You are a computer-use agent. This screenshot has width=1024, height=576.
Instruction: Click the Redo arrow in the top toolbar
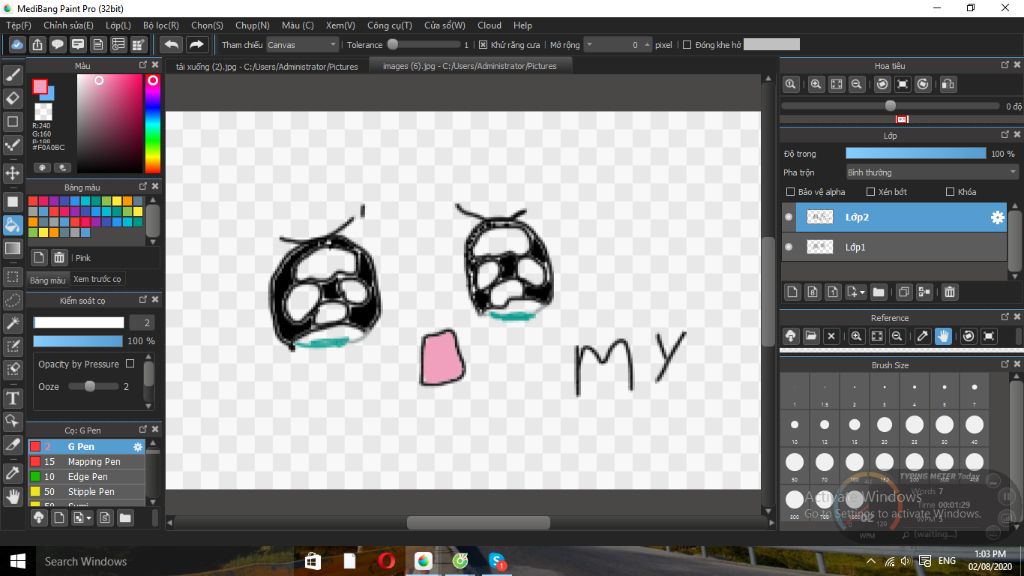pos(196,44)
